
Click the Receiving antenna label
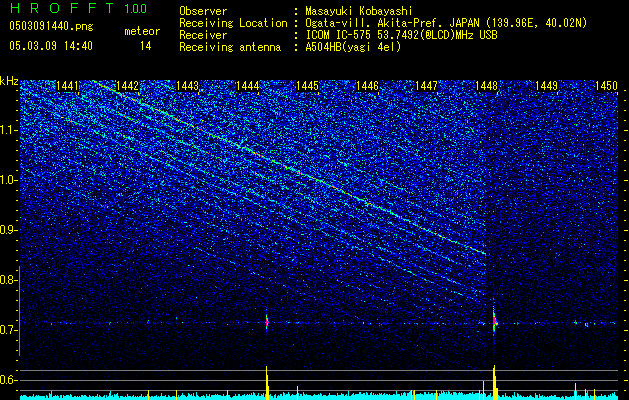click(x=230, y=47)
